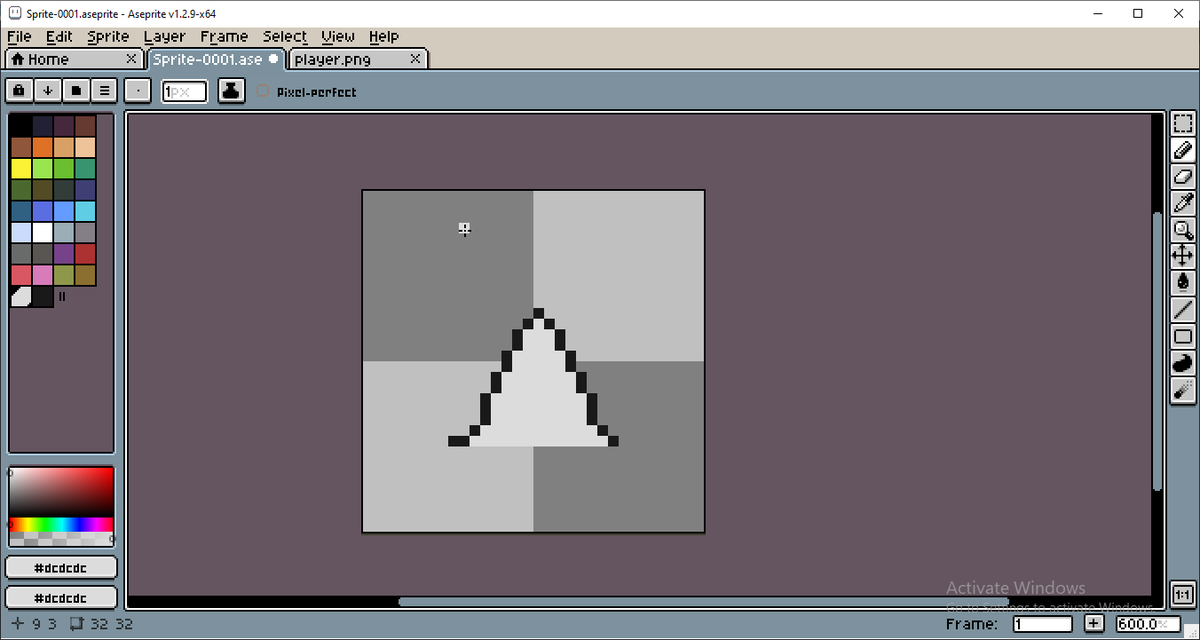Select the Eraser tool
Viewport: 1200px width, 640px height.
(1183, 177)
